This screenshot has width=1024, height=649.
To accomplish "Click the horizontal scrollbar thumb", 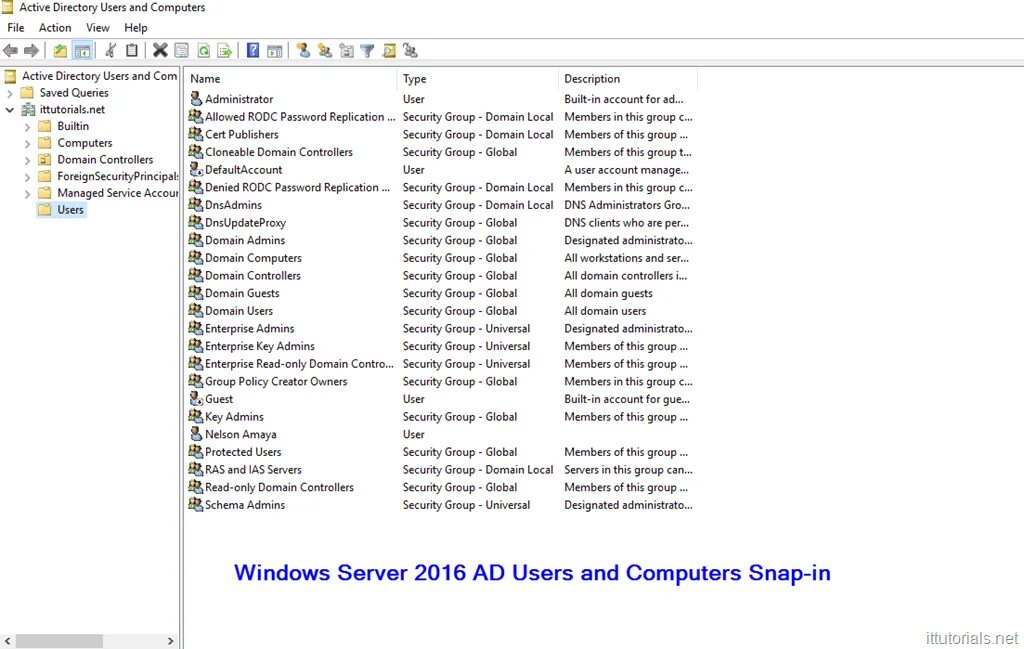I will click(x=59, y=641).
